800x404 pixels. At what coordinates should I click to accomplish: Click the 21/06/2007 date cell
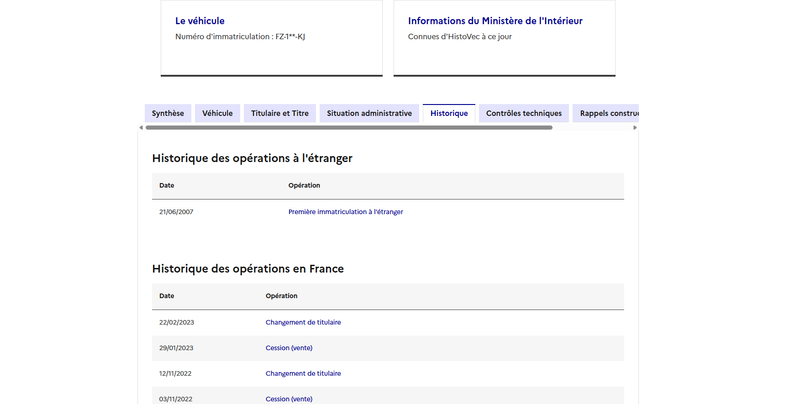[x=176, y=212]
